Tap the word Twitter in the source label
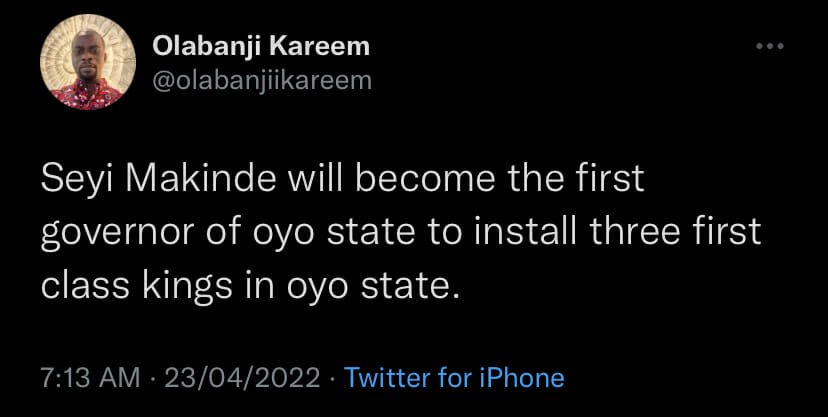This screenshot has height=417, width=828. pos(386,378)
